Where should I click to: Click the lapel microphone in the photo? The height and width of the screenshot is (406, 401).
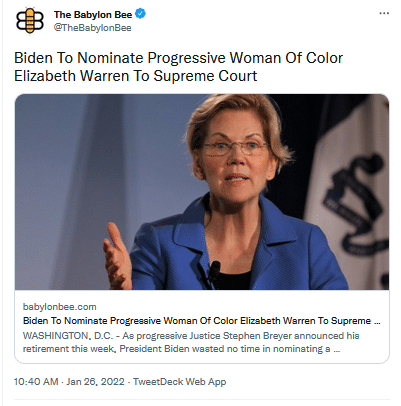[x=214, y=271]
